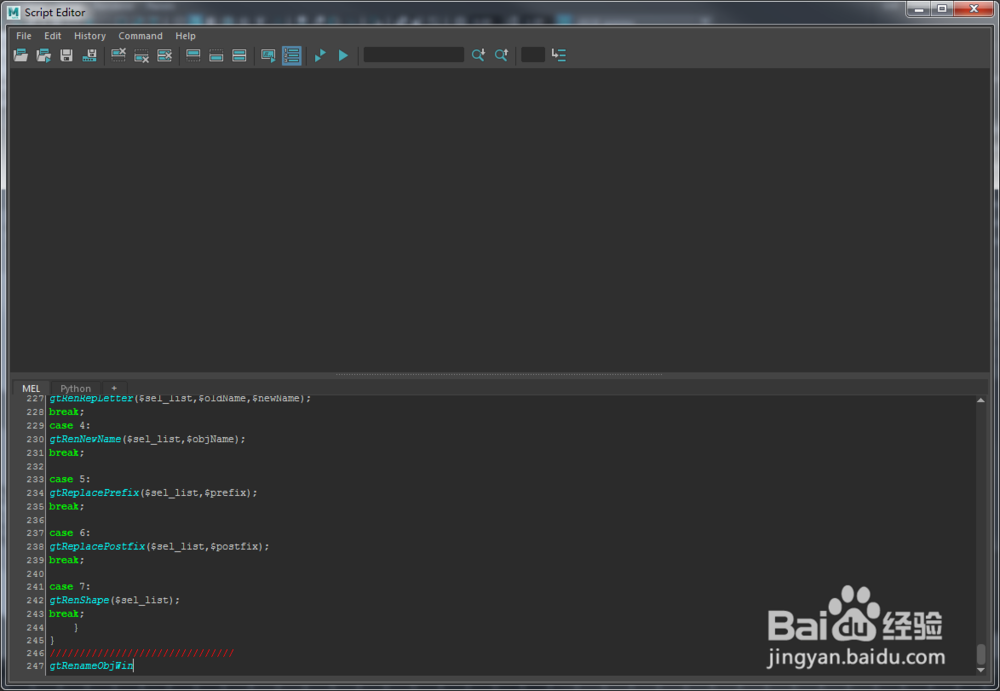
Task: Add a new script tab with plus
Action: (x=114, y=388)
